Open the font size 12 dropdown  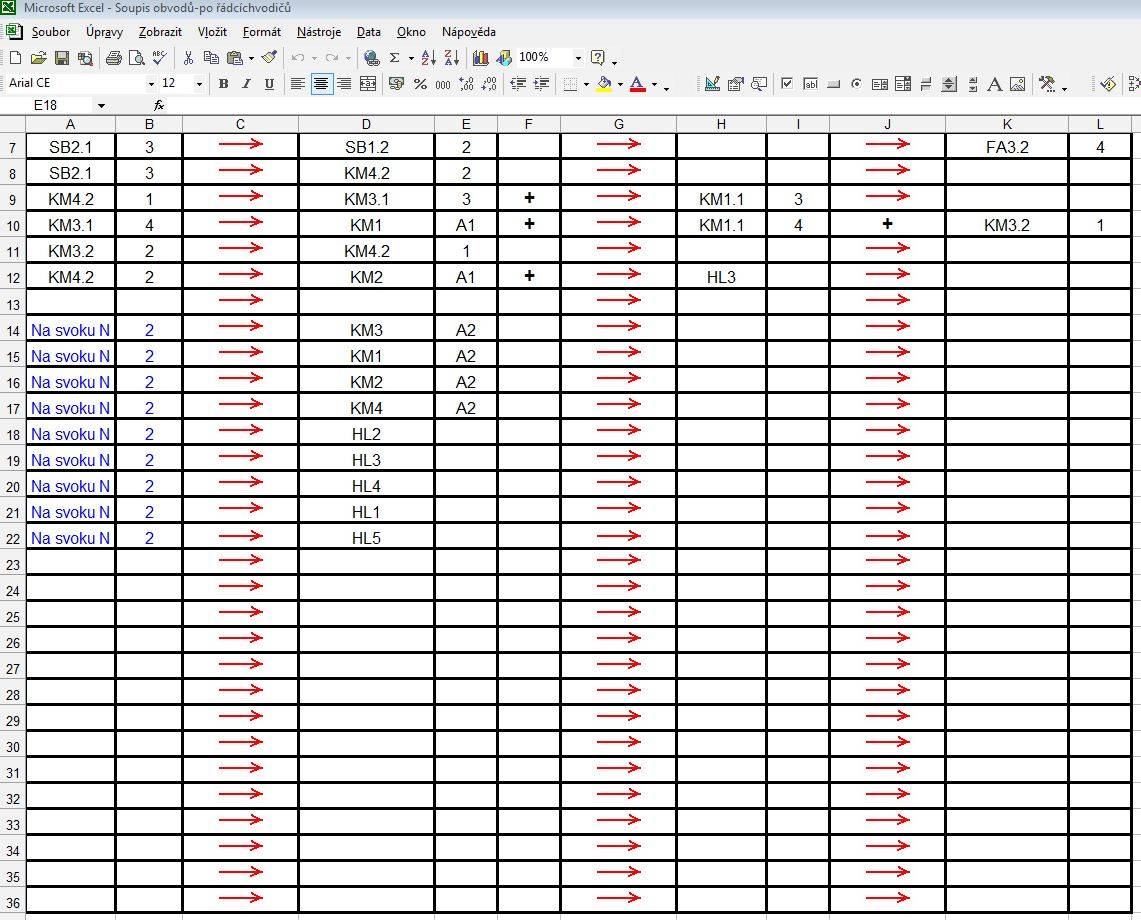(x=199, y=84)
